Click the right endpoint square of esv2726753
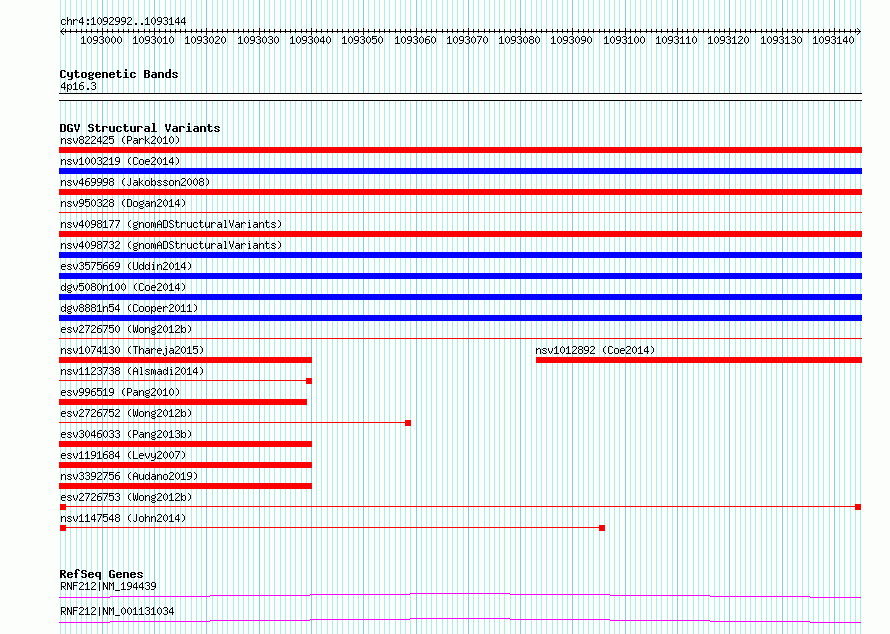 (x=858, y=507)
